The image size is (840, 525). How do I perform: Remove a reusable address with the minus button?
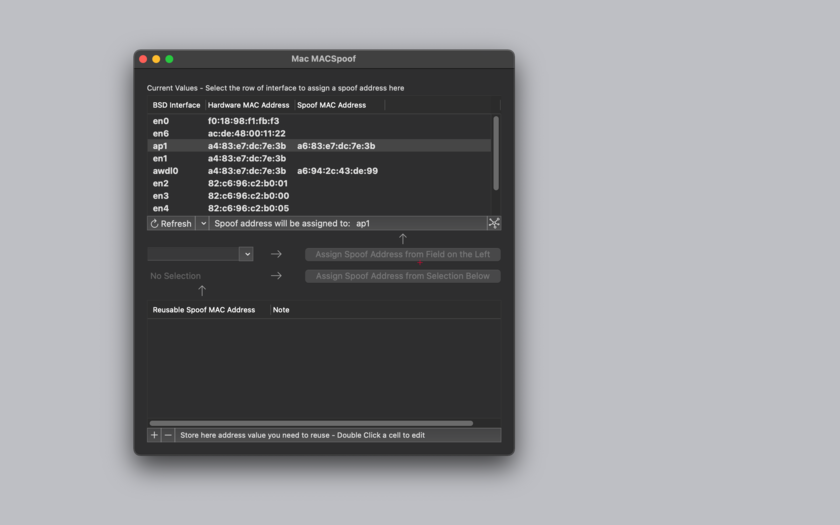(x=168, y=435)
